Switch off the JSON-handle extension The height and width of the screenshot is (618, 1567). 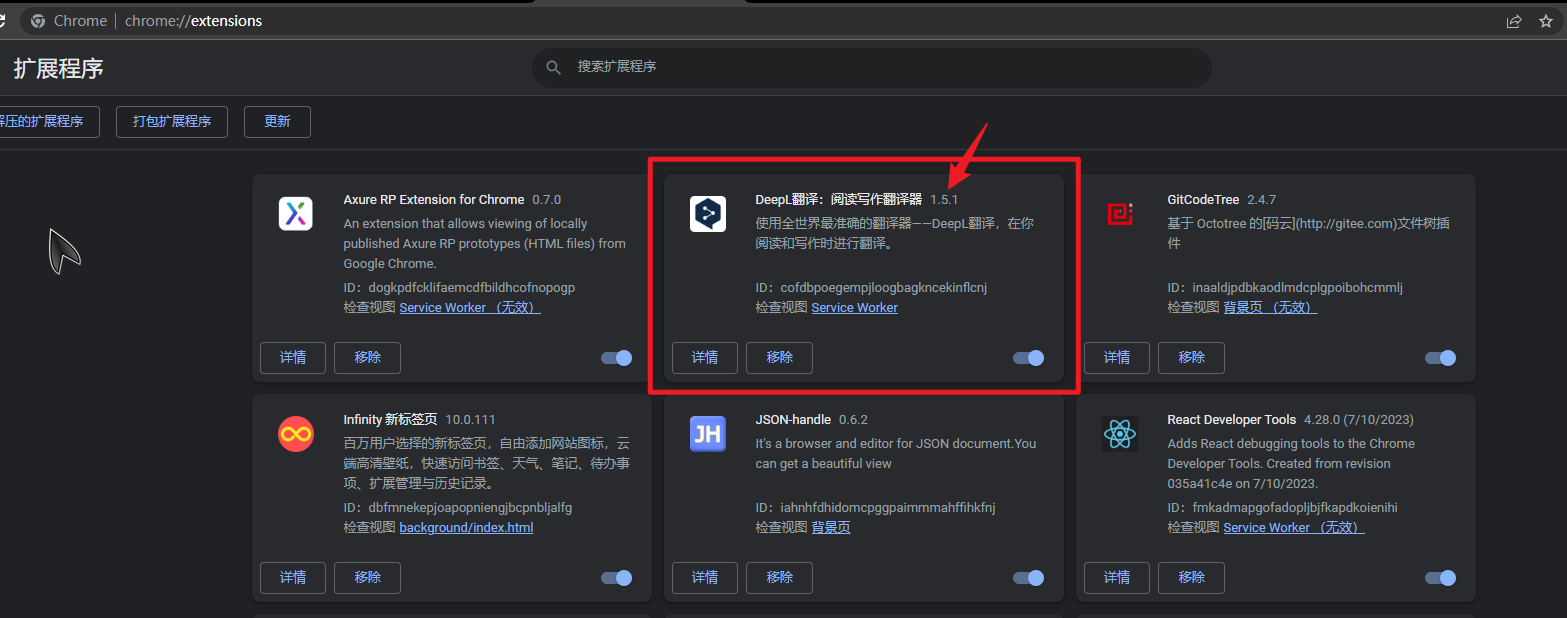(x=1028, y=578)
